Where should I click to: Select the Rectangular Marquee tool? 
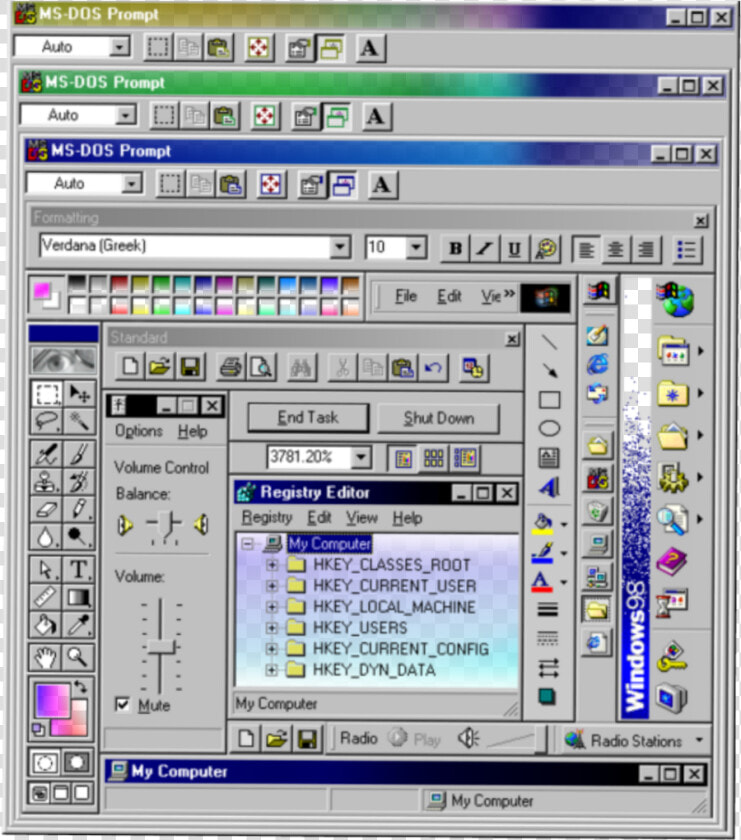coord(47,394)
